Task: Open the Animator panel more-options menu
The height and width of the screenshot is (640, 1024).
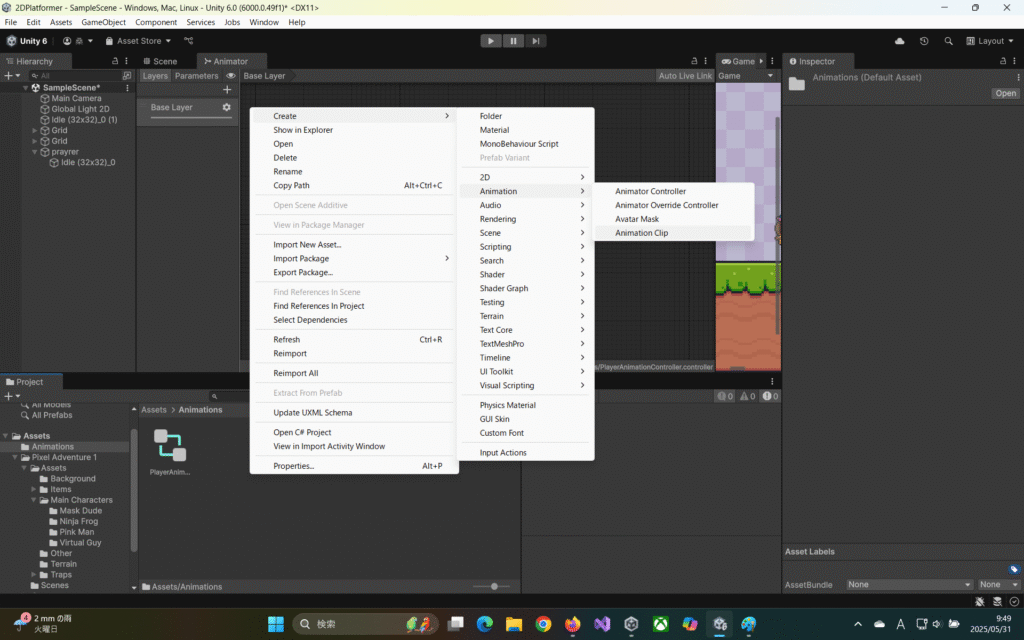Action: [705, 61]
